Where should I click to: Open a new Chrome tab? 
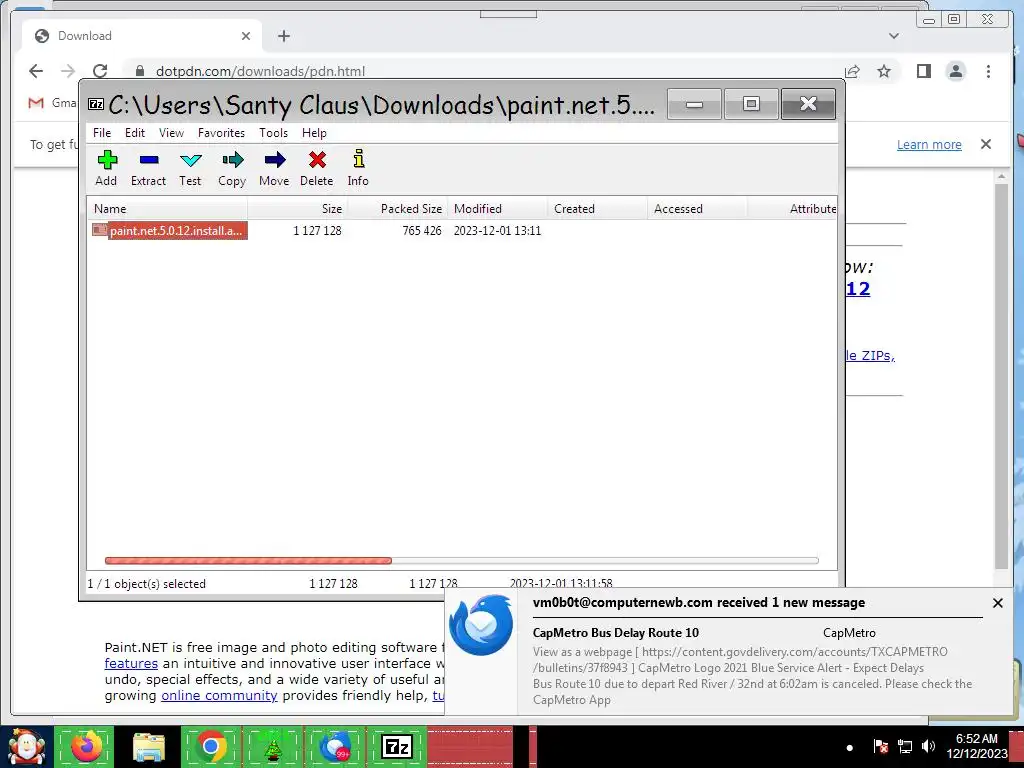coord(283,36)
